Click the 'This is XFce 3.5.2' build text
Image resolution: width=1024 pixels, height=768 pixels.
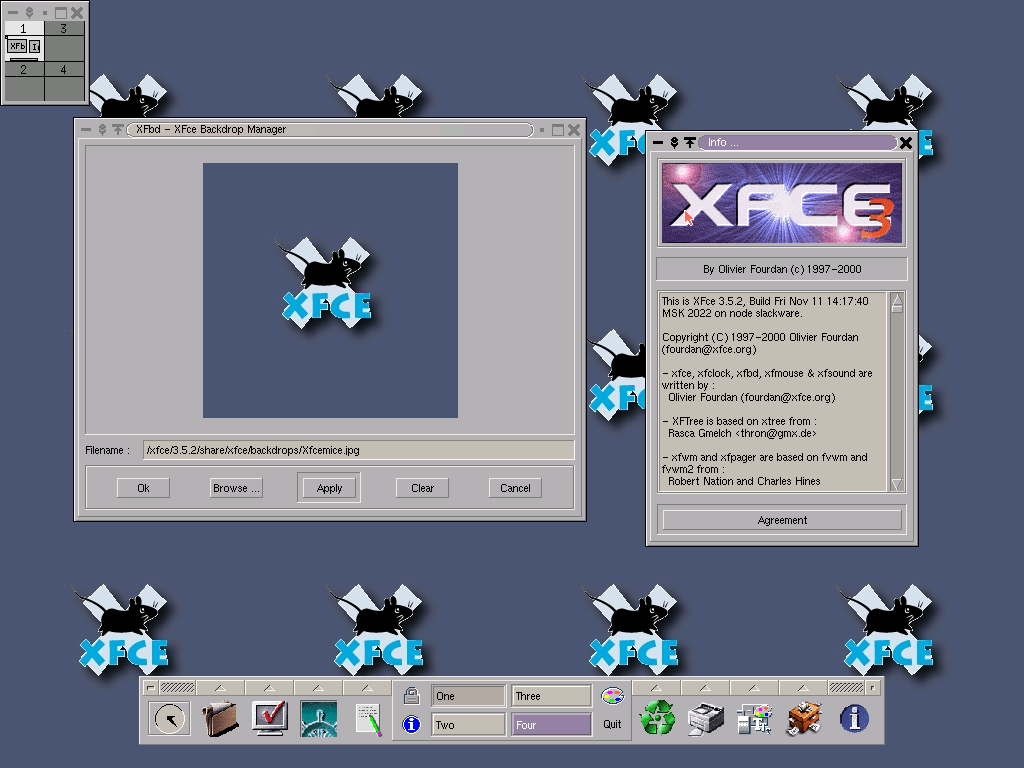coord(765,307)
